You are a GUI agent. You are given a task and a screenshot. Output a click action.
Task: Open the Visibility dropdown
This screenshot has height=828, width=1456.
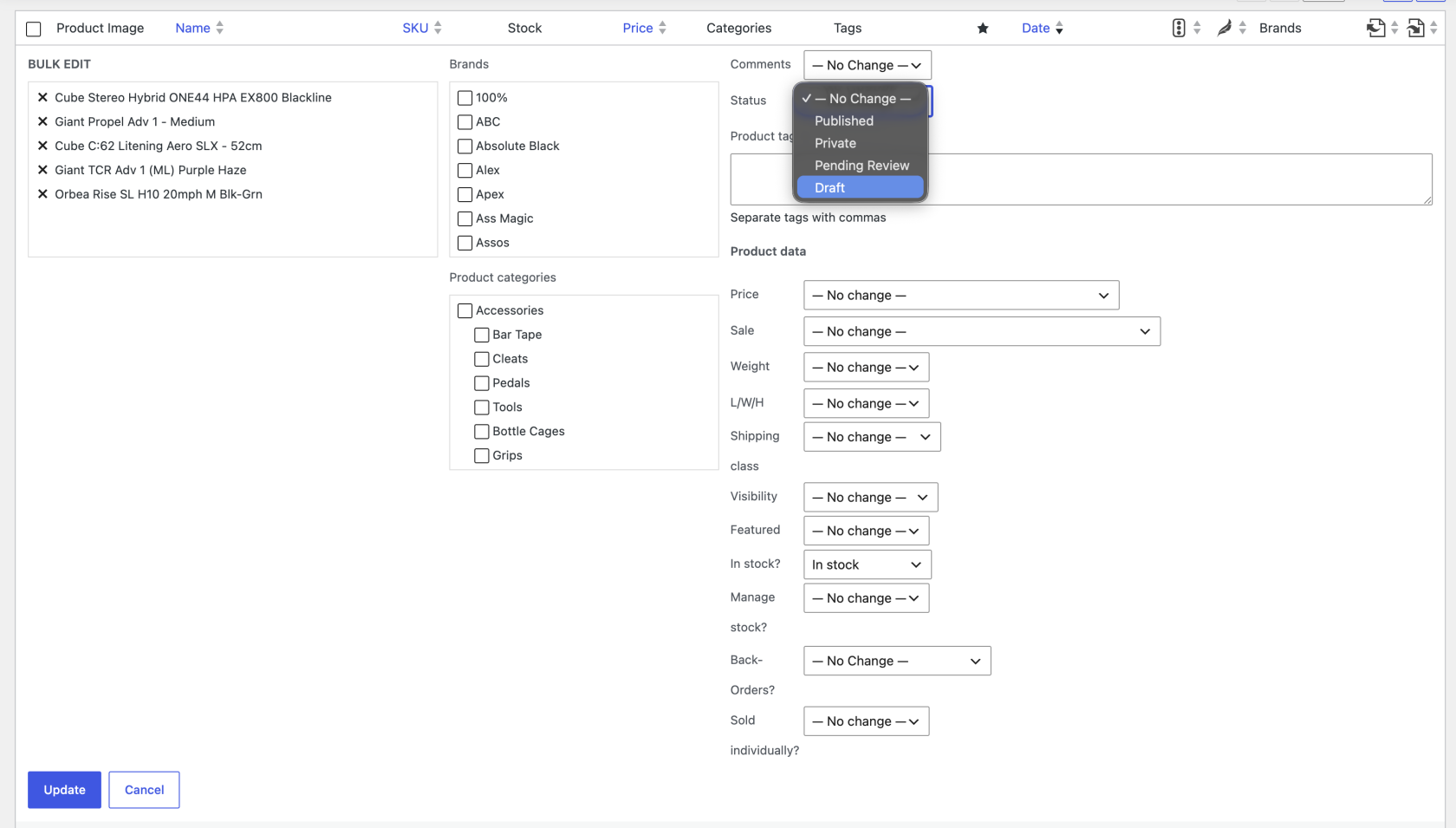pos(871,497)
